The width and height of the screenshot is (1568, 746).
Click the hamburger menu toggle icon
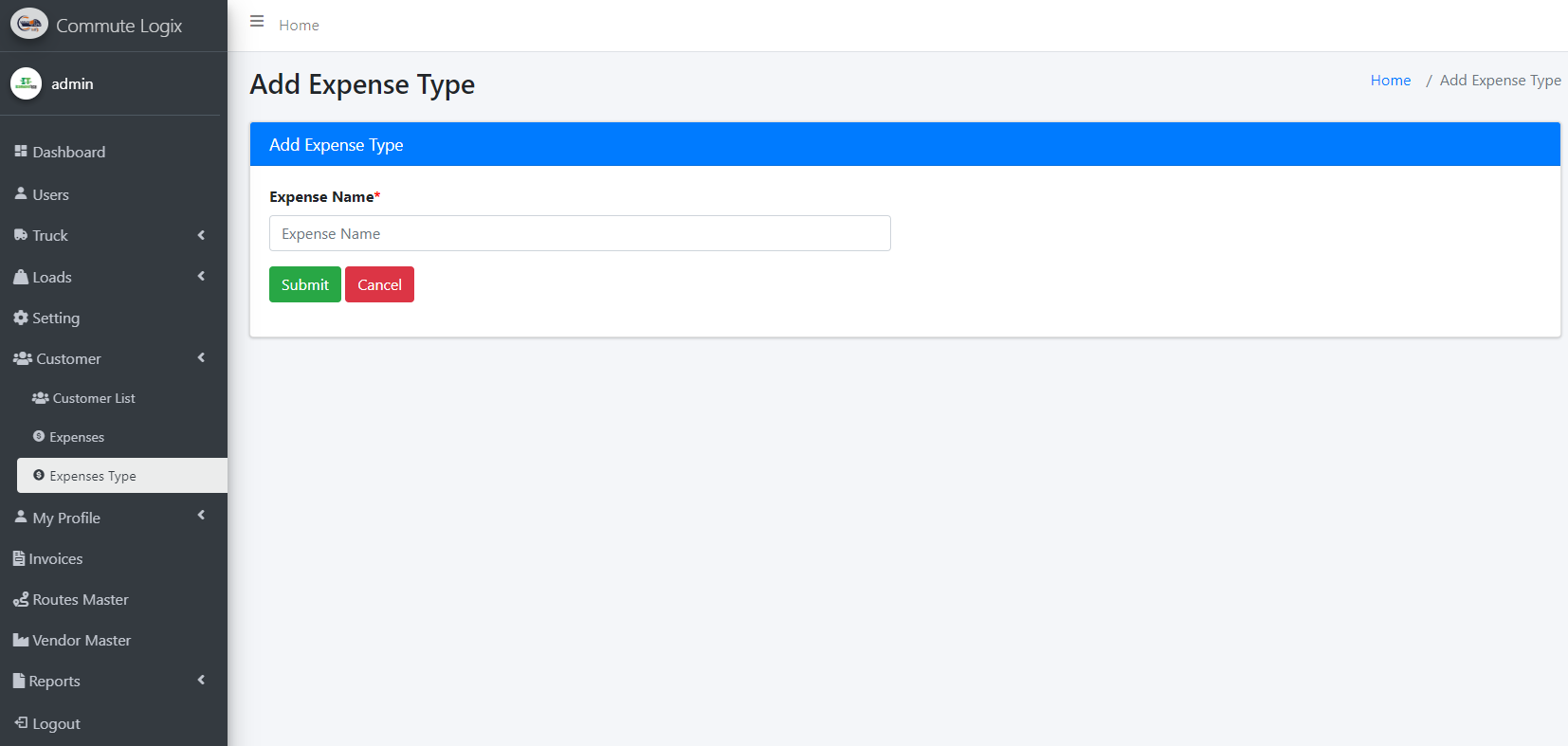(x=257, y=21)
